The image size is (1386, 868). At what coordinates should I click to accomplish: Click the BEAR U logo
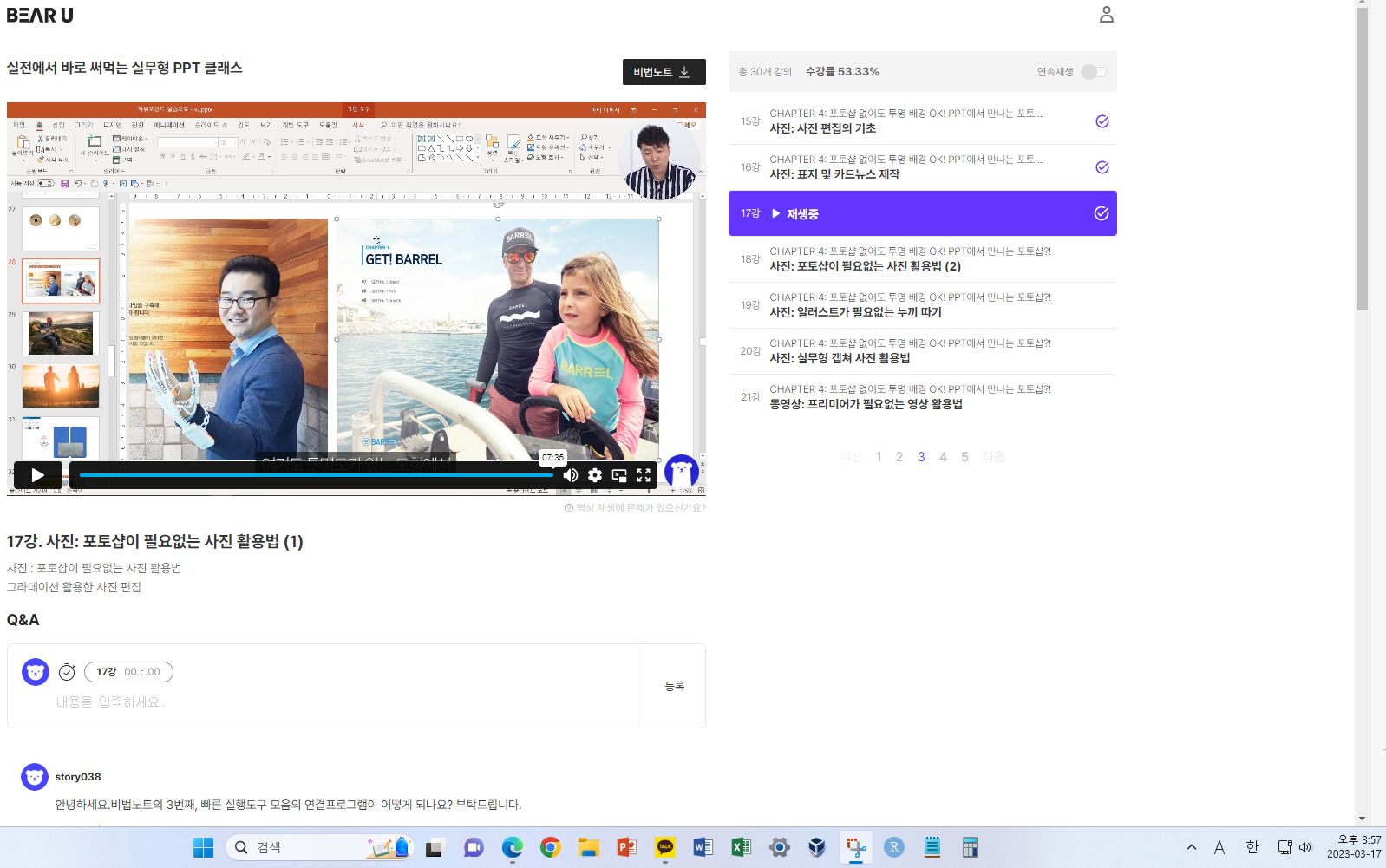(x=40, y=15)
